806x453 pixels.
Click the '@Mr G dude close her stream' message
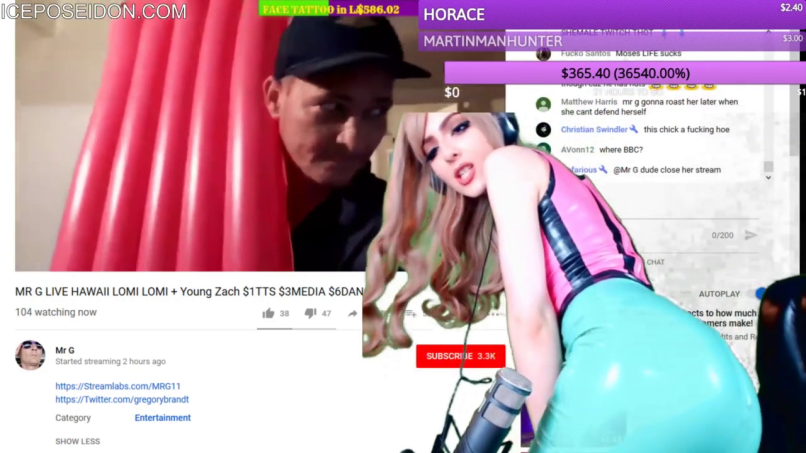click(667, 170)
